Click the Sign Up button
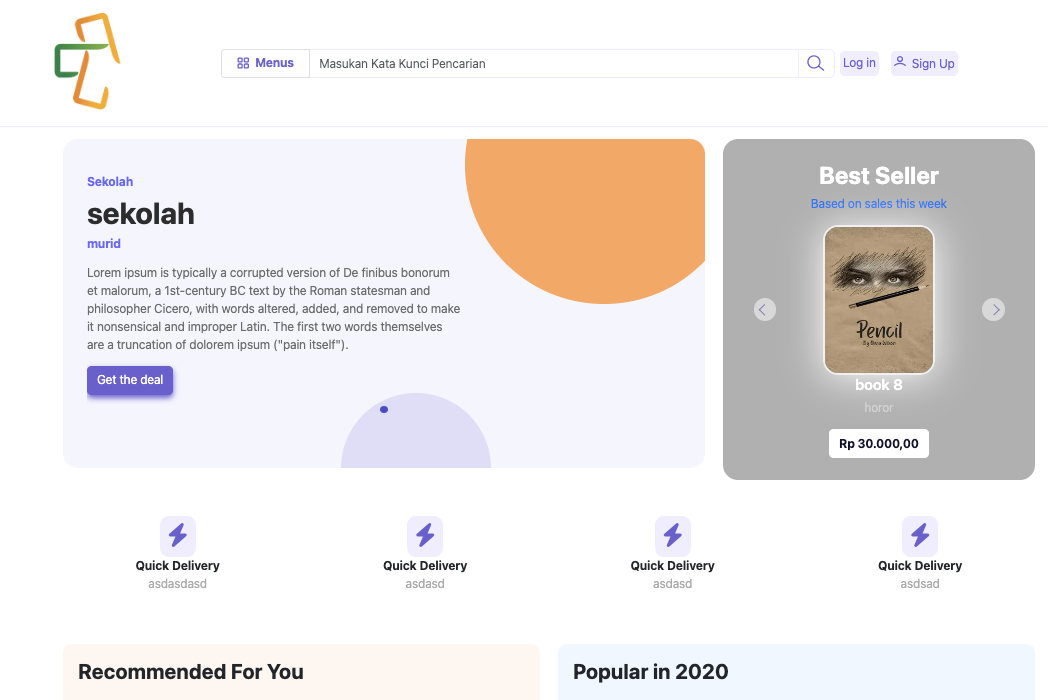The image size is (1048, 700). tap(924, 63)
